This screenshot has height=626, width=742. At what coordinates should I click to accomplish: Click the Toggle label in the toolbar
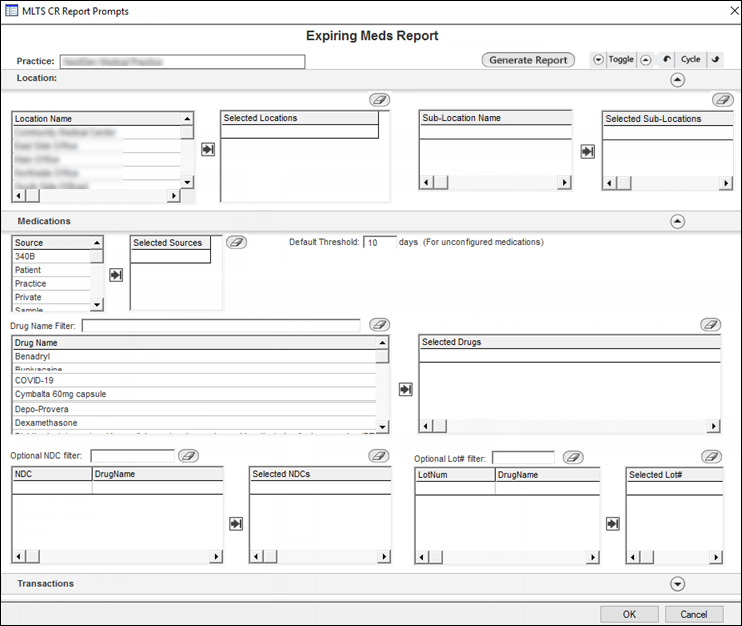[x=621, y=59]
